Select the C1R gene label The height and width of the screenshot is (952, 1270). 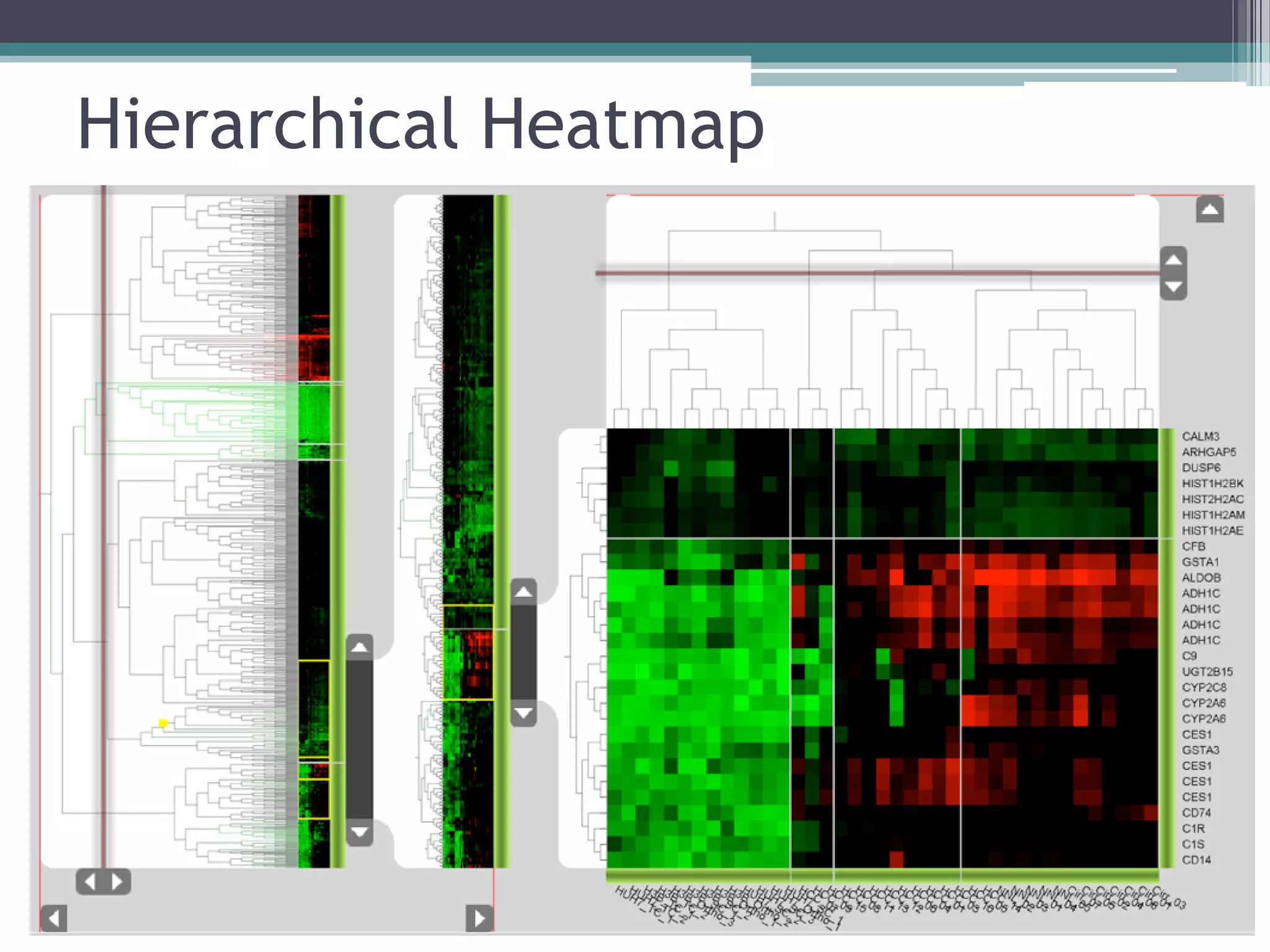coord(1193,829)
